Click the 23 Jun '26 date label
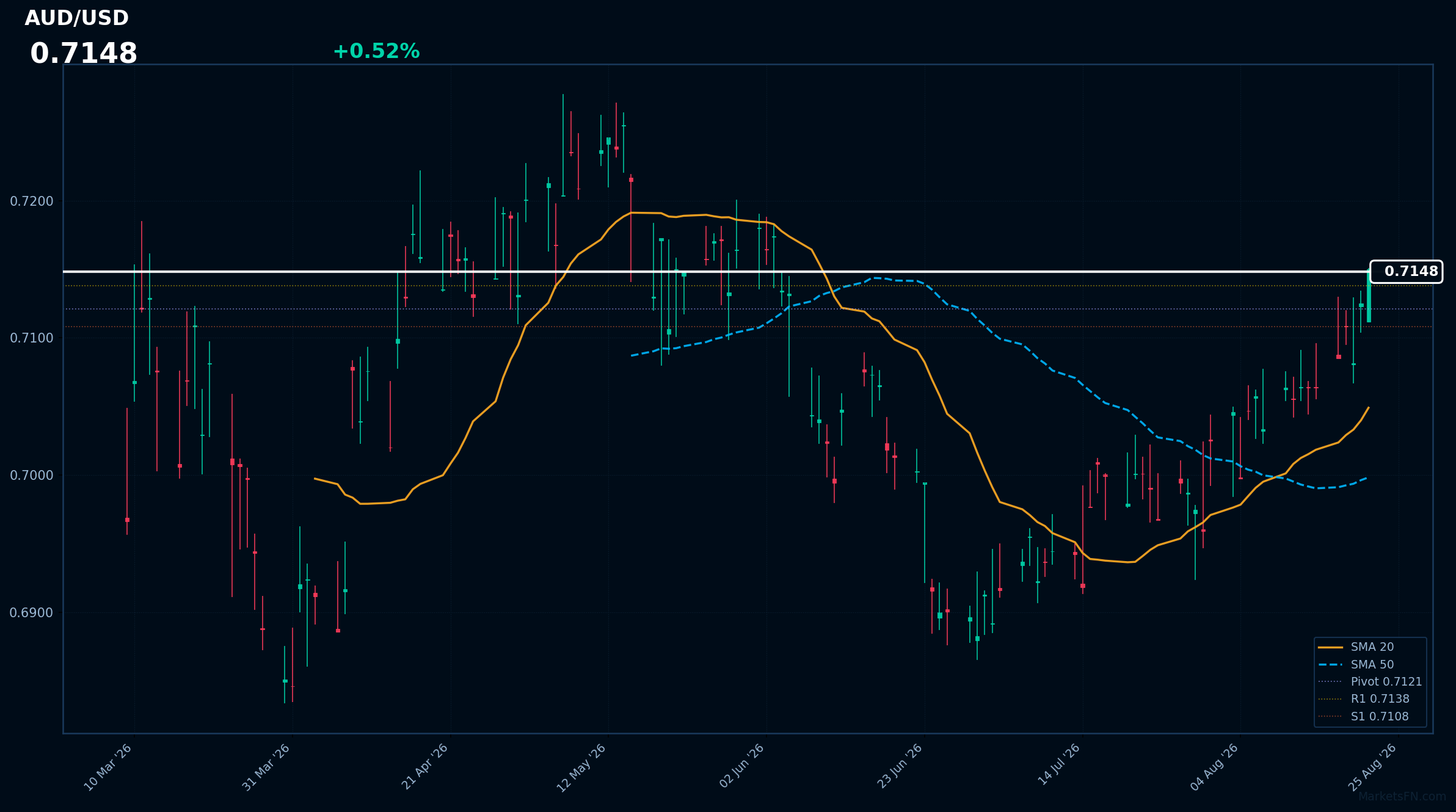 900,767
